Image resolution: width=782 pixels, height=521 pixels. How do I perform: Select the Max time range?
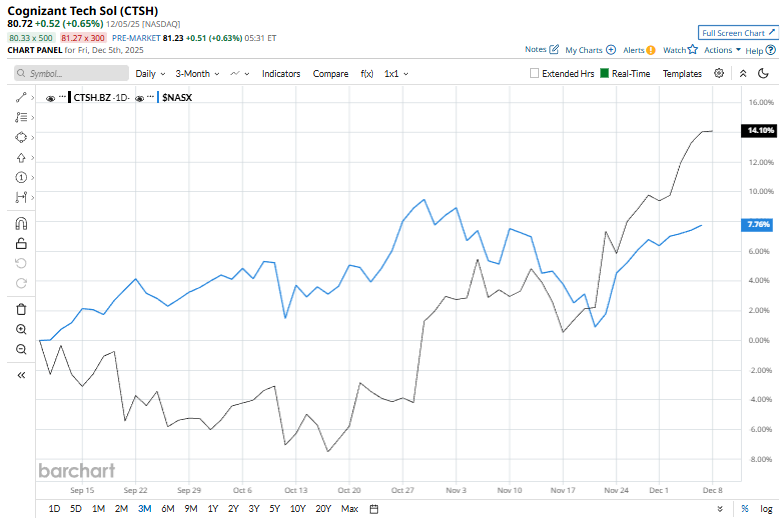coord(350,509)
